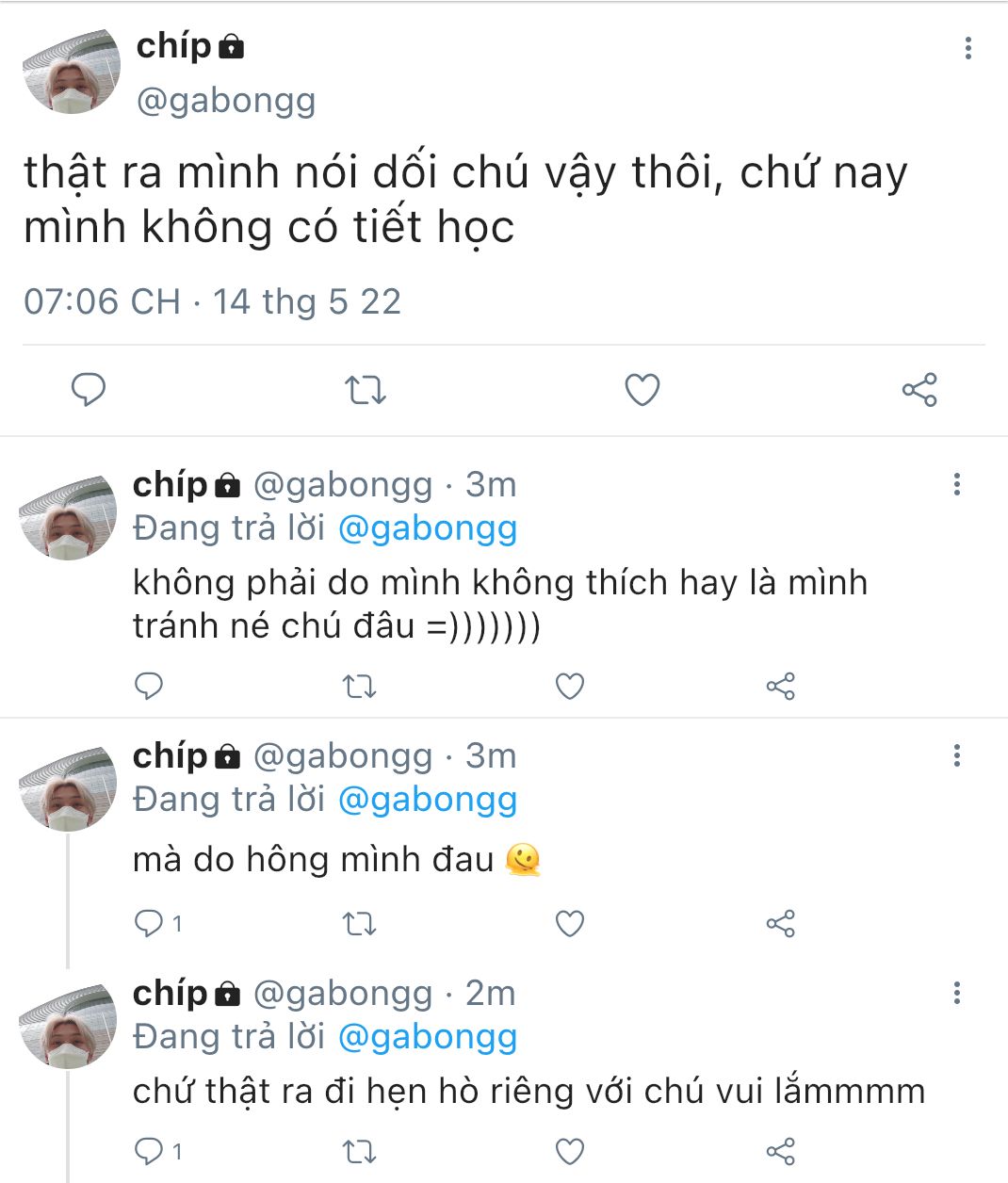Share the "tránh né chú đâu" reply
Image resolution: width=1008 pixels, height=1183 pixels.
(781, 687)
